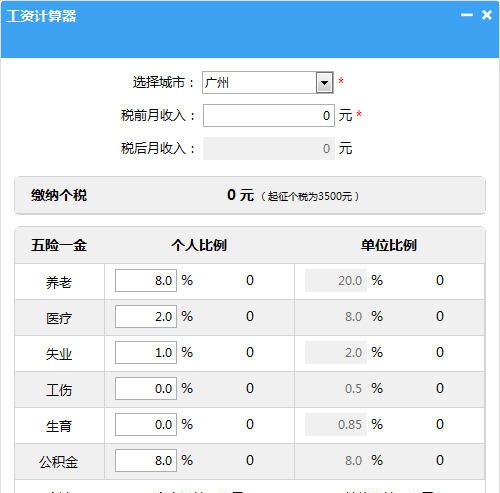The height and width of the screenshot is (493, 500).
Task: Click the 生育 unit ratio 0.85 field
Action: (336, 424)
